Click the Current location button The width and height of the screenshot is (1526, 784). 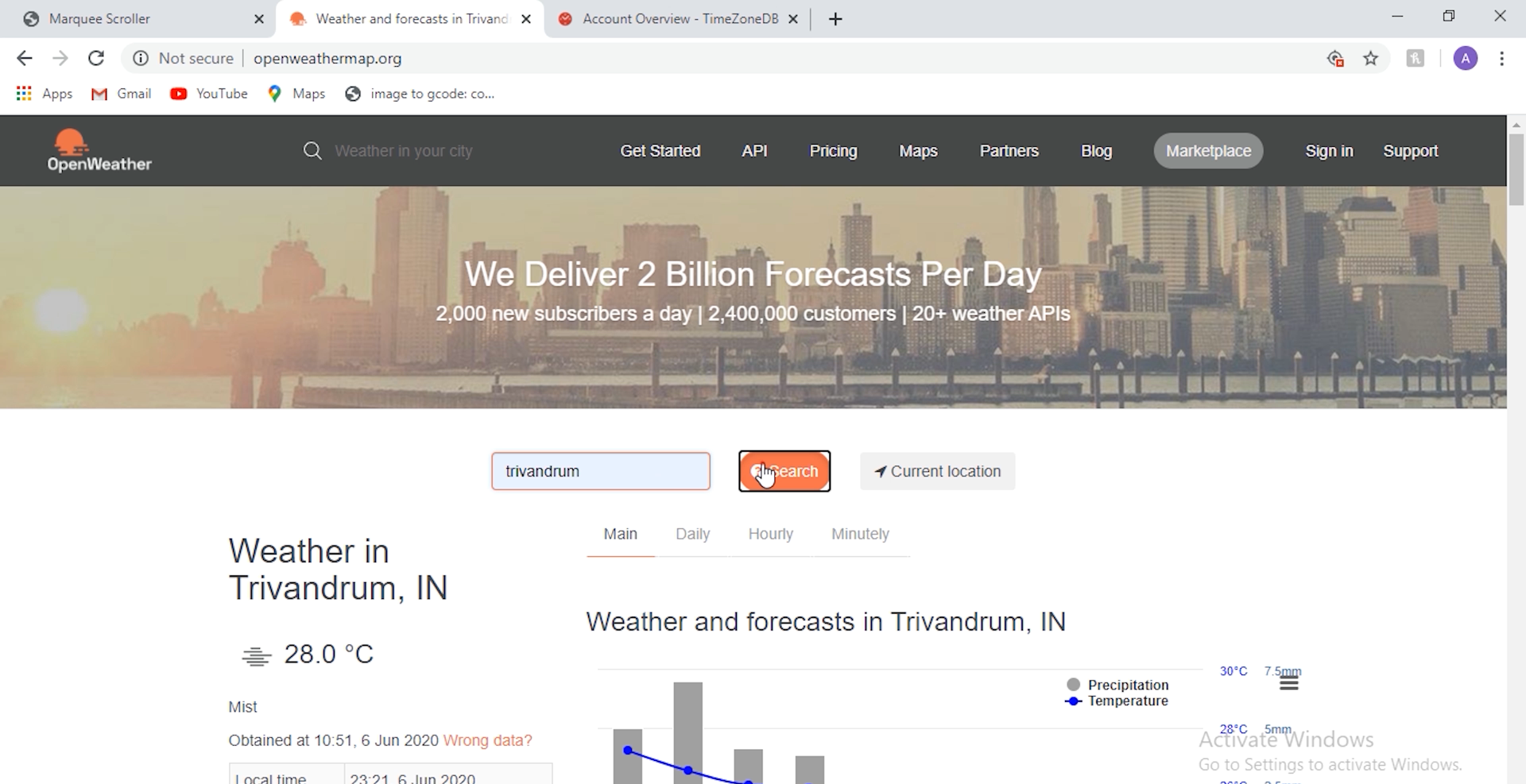coord(937,471)
